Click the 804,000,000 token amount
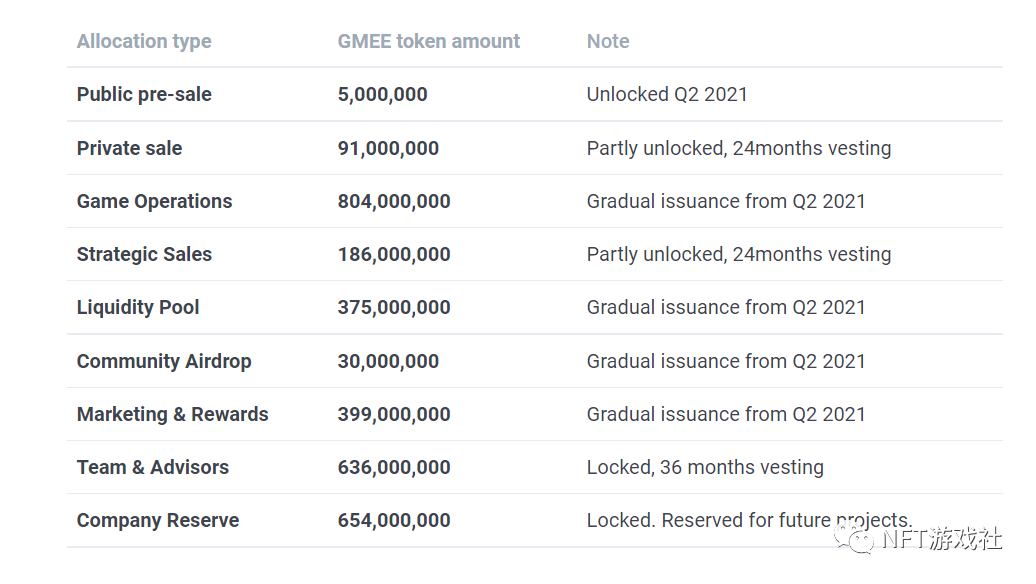This screenshot has width=1036, height=584. tap(394, 202)
